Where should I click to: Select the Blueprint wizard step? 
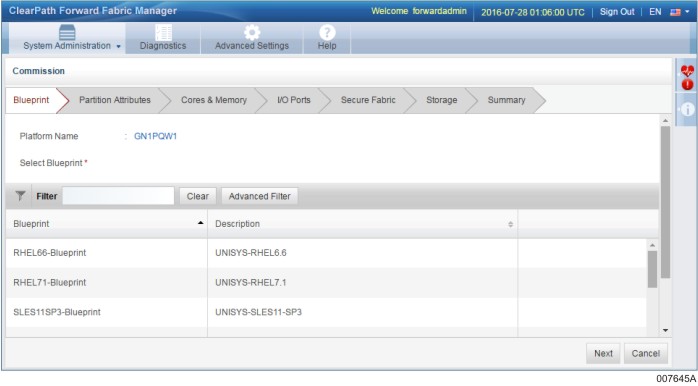pos(31,100)
